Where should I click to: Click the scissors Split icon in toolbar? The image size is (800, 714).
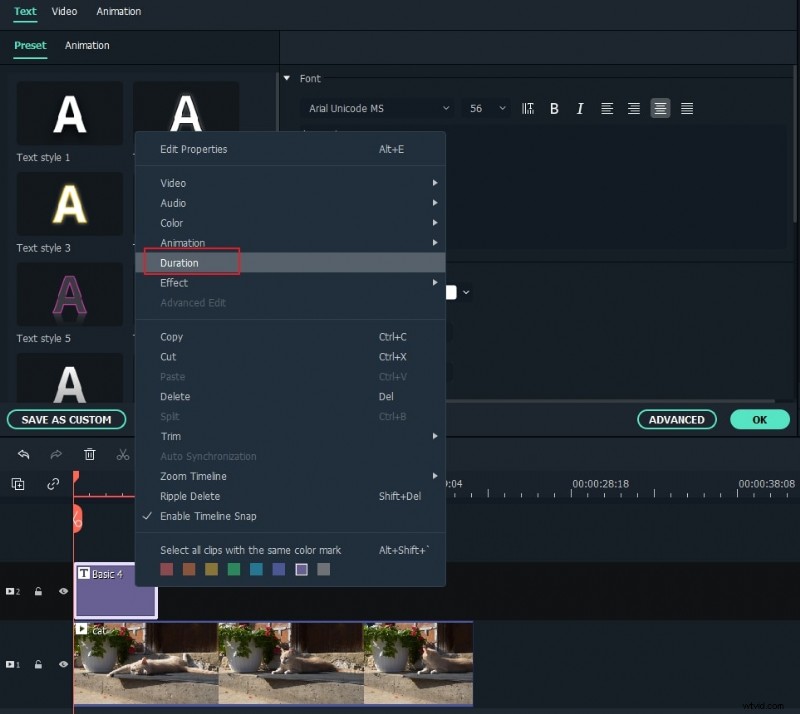(123, 455)
